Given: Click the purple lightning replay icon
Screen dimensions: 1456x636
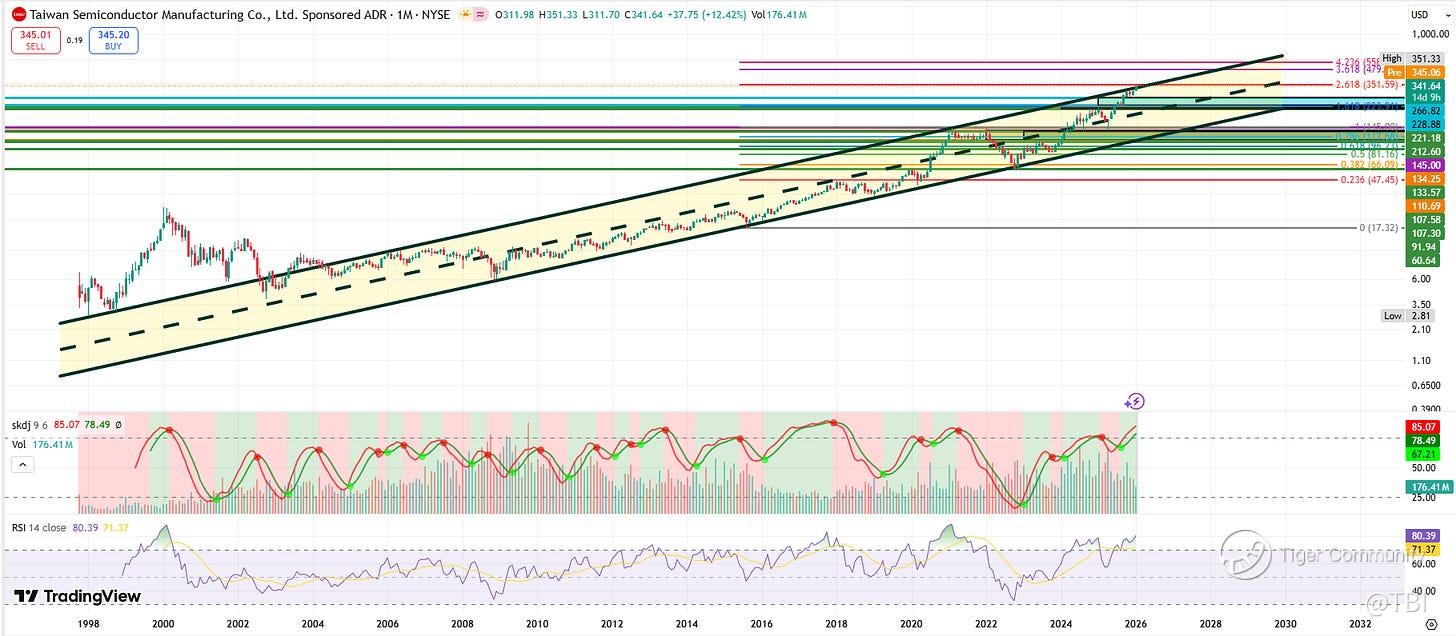Looking at the screenshot, I should pos(1134,401).
